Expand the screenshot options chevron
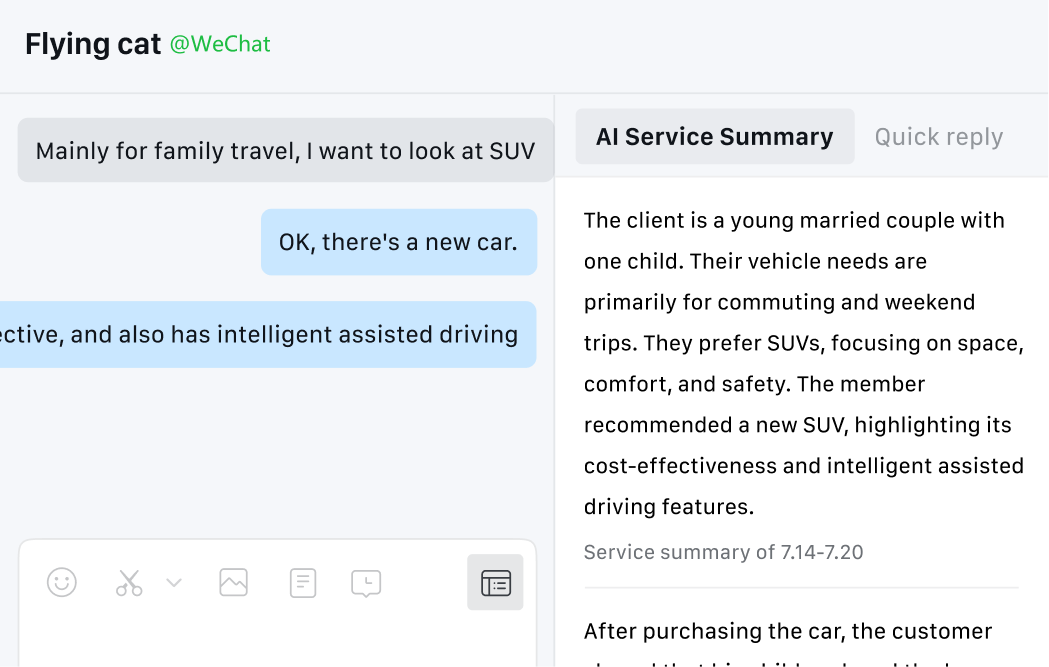1049x667 pixels. [x=174, y=582]
